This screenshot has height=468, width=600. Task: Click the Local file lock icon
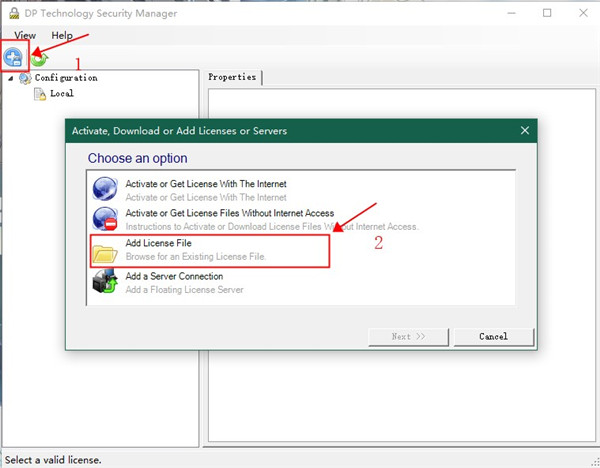pos(40,94)
